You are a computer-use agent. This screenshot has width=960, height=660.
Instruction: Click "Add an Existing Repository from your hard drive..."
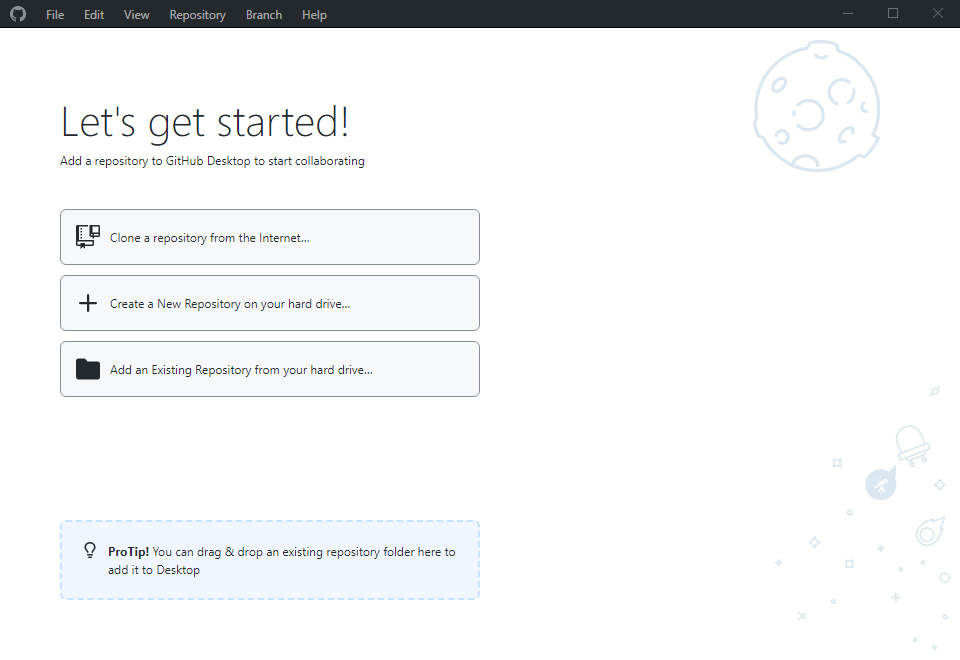(269, 369)
